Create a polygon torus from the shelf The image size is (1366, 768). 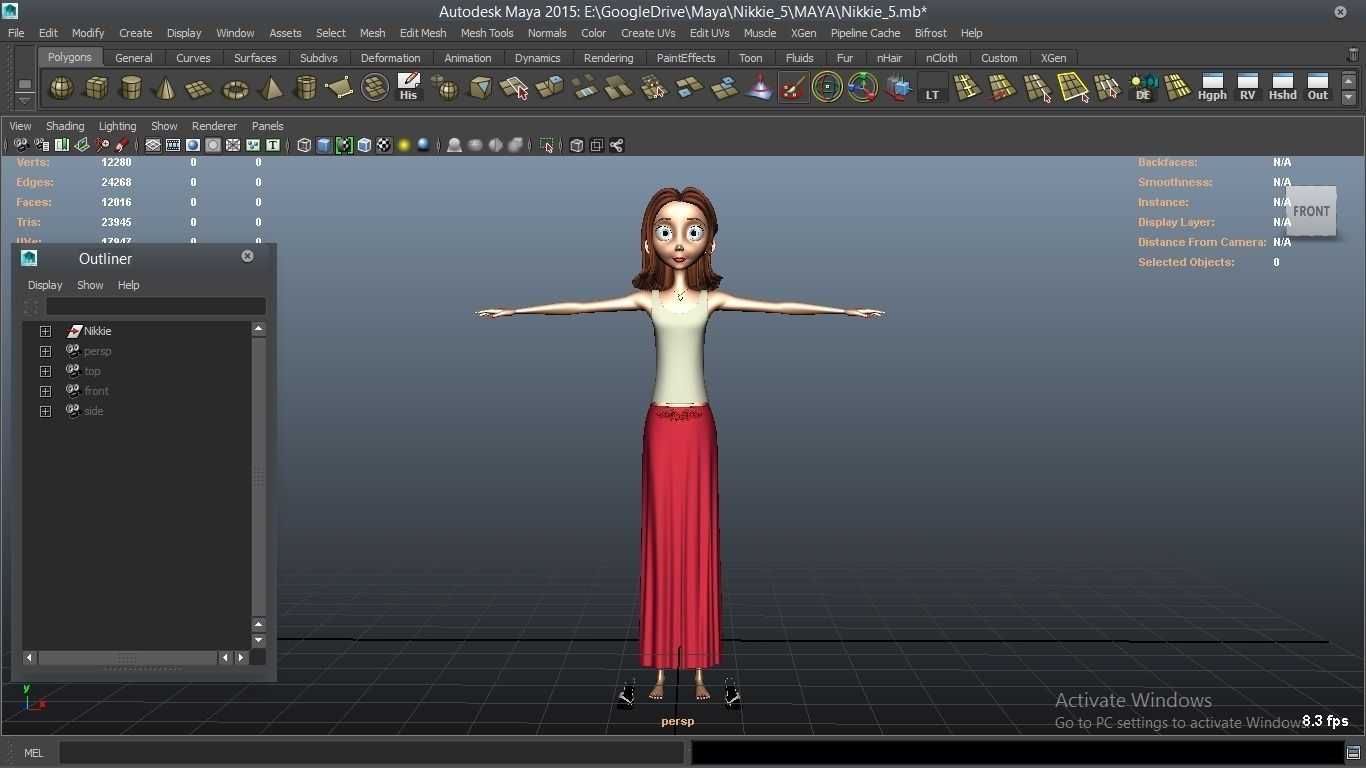(235, 88)
